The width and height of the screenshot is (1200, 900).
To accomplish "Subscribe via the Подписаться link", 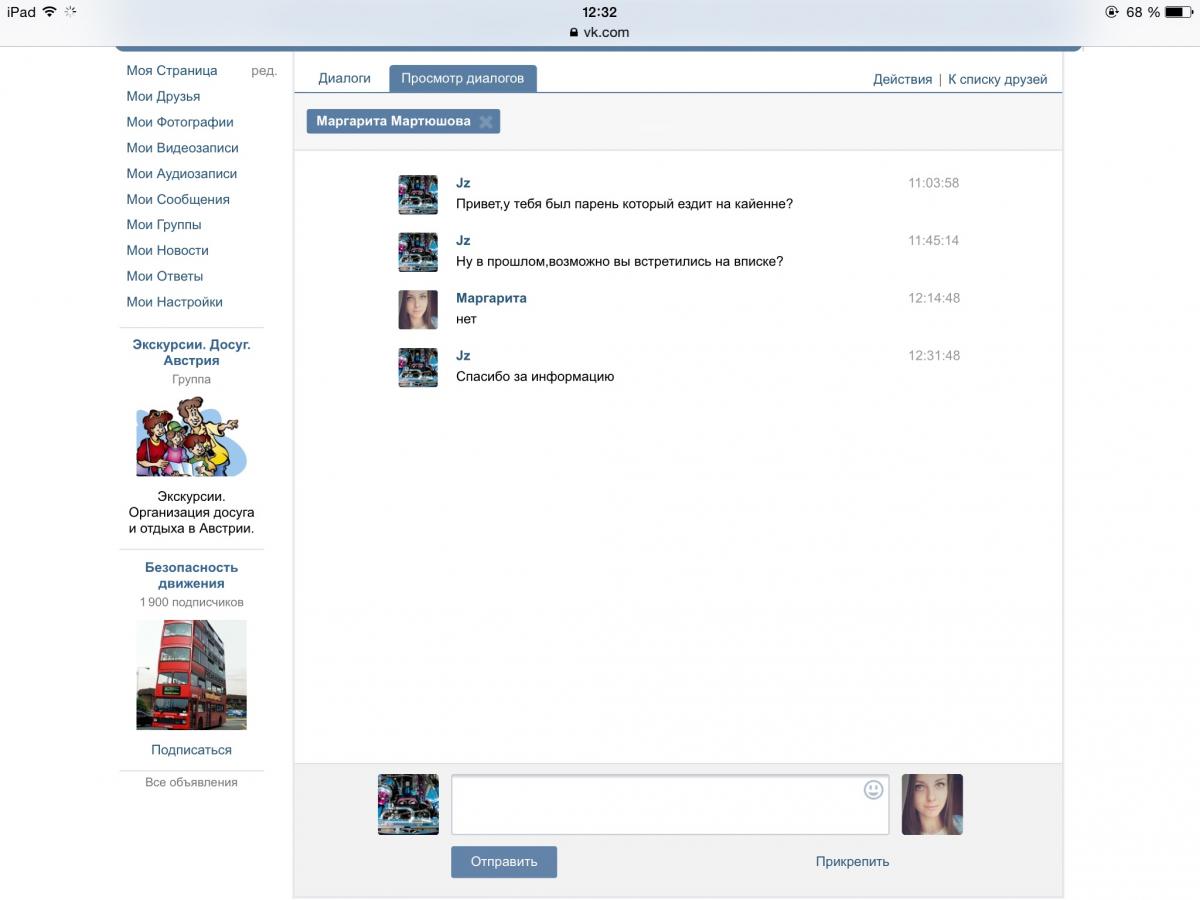I will (191, 750).
